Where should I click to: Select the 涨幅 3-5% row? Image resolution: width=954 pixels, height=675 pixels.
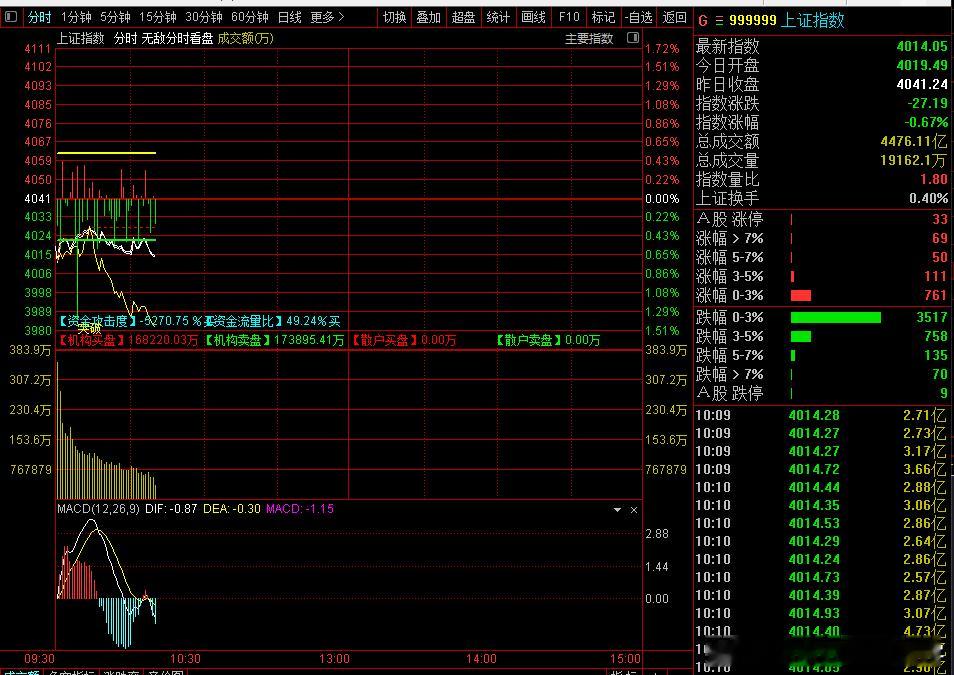pyautogui.click(x=821, y=276)
